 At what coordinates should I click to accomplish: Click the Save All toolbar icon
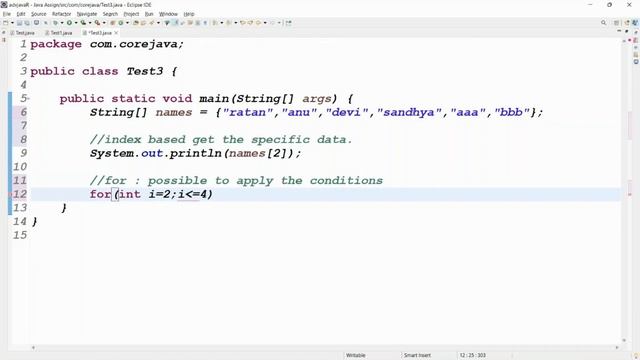[27, 23]
